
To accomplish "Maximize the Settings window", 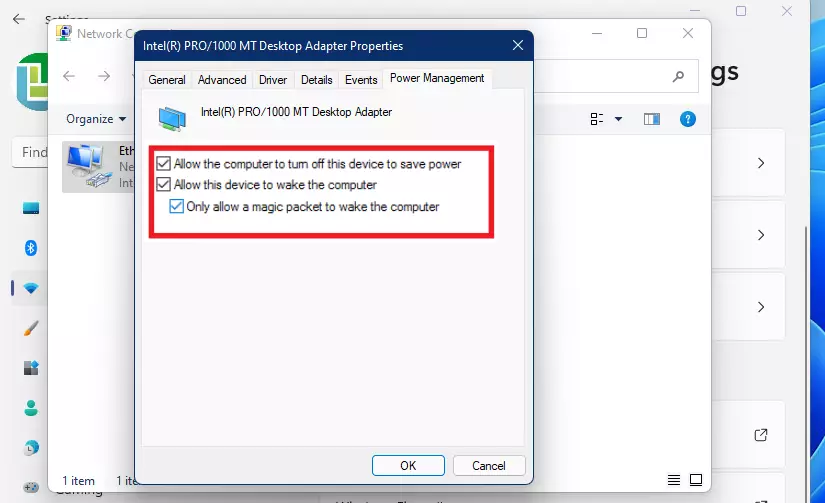I will (x=741, y=11).
